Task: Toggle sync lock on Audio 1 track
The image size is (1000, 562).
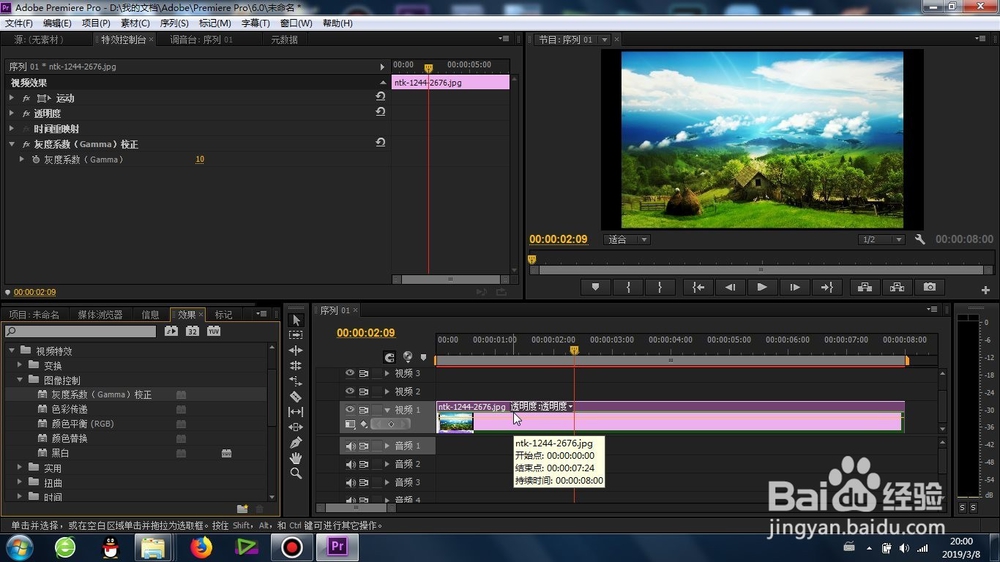Action: [364, 446]
